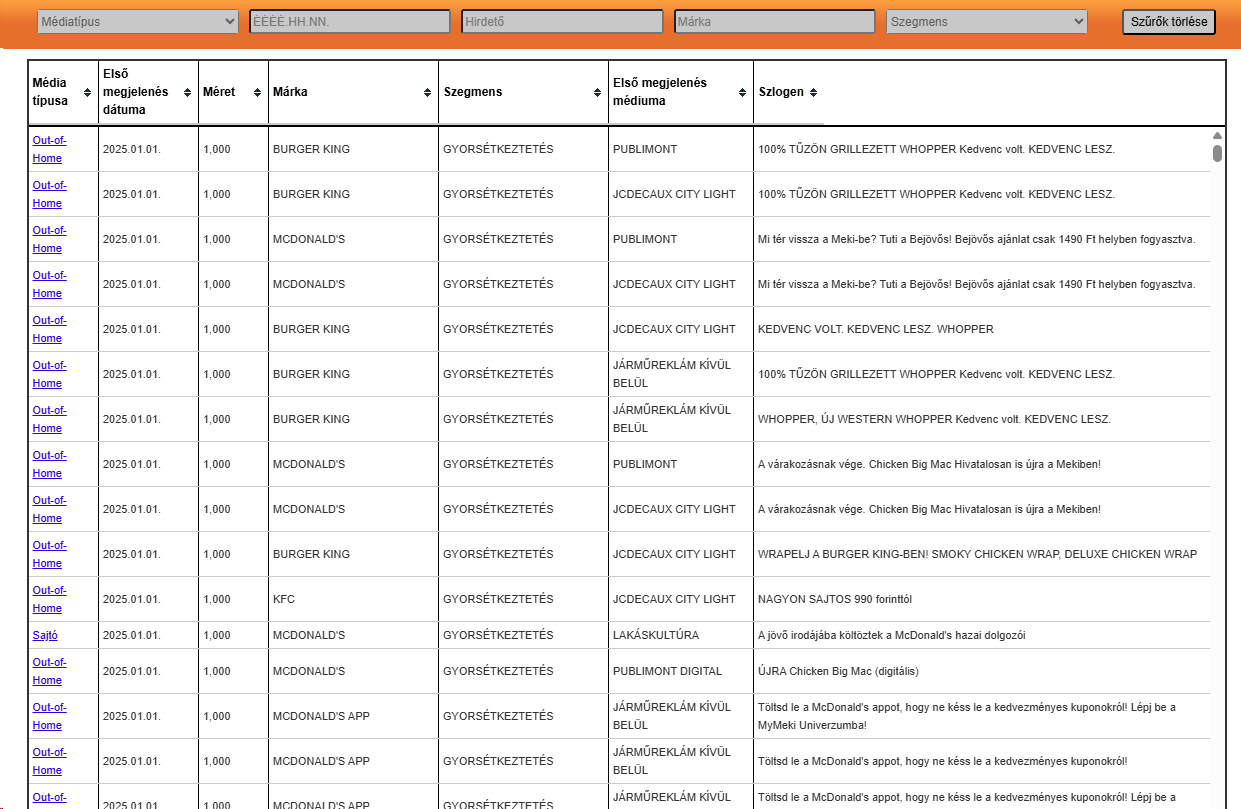
Task: Click the Töltsd le slogan without MyMeki Univerzumba
Action: point(943,761)
